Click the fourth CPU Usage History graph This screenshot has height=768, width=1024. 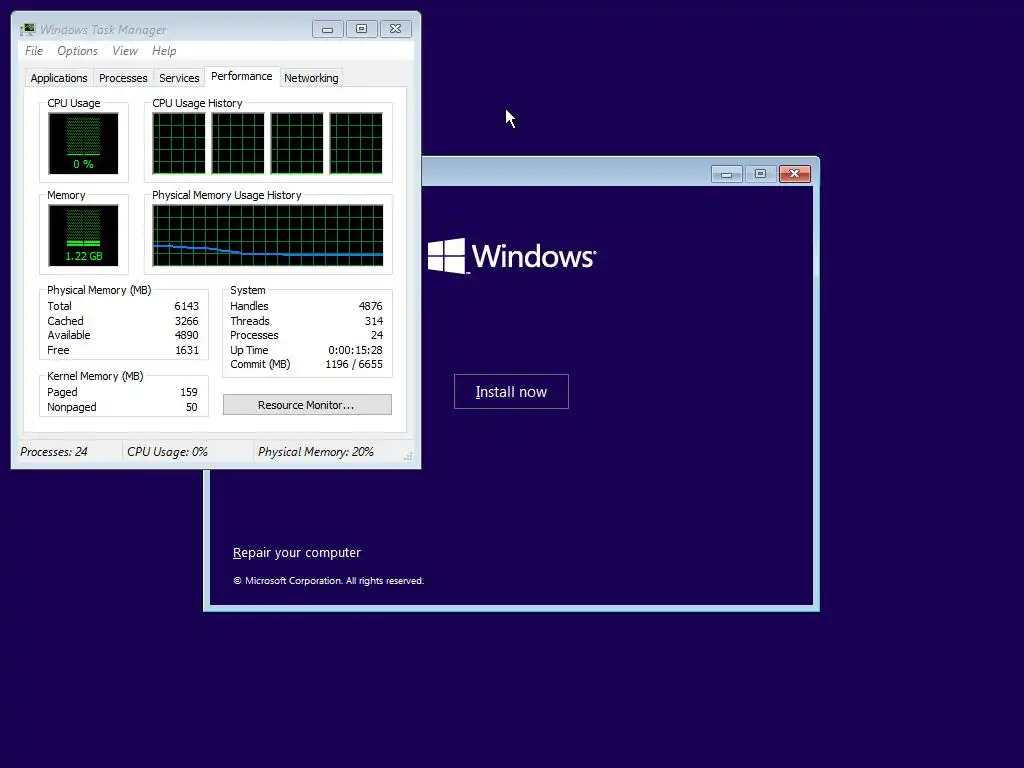point(356,144)
